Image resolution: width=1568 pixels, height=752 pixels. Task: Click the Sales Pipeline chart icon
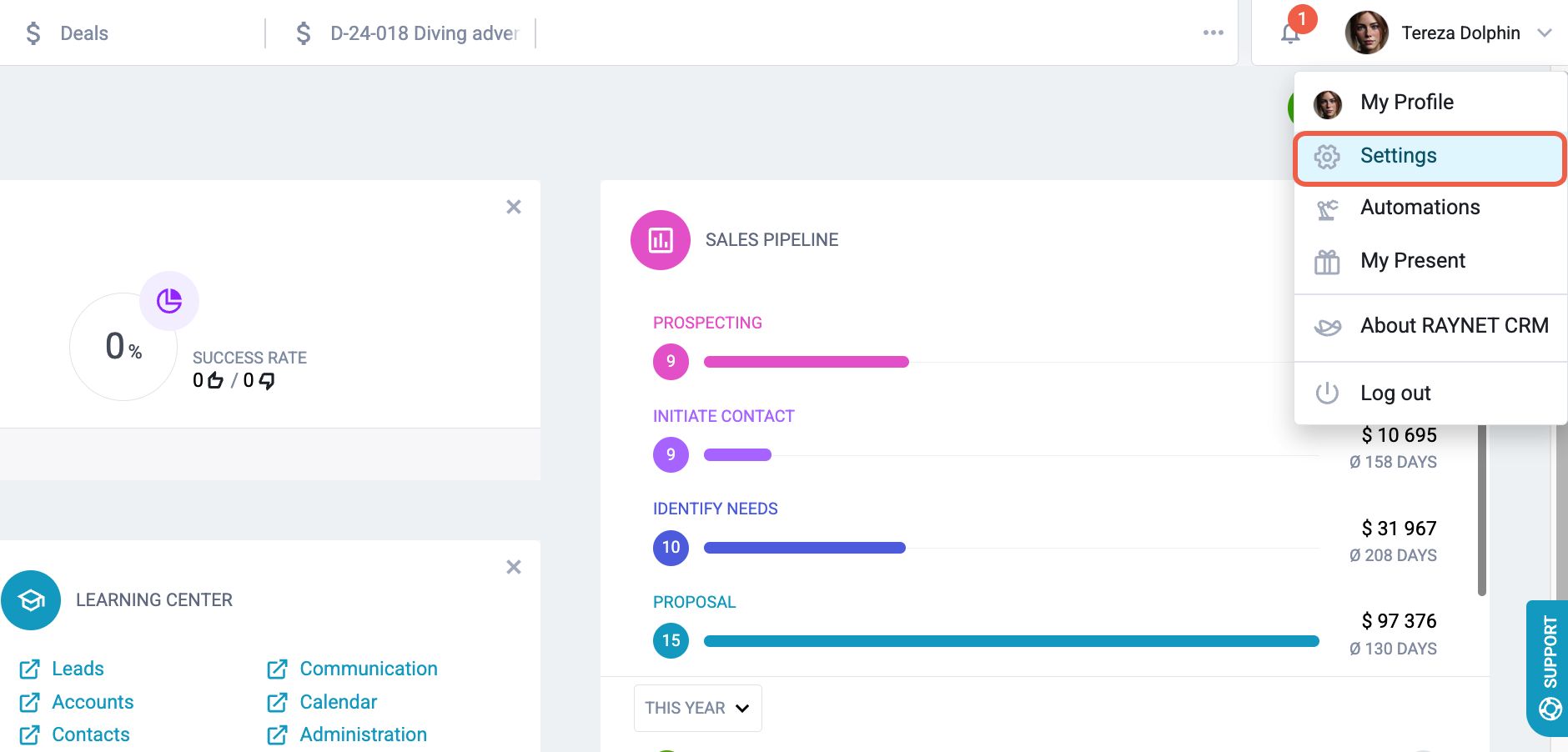(661, 240)
